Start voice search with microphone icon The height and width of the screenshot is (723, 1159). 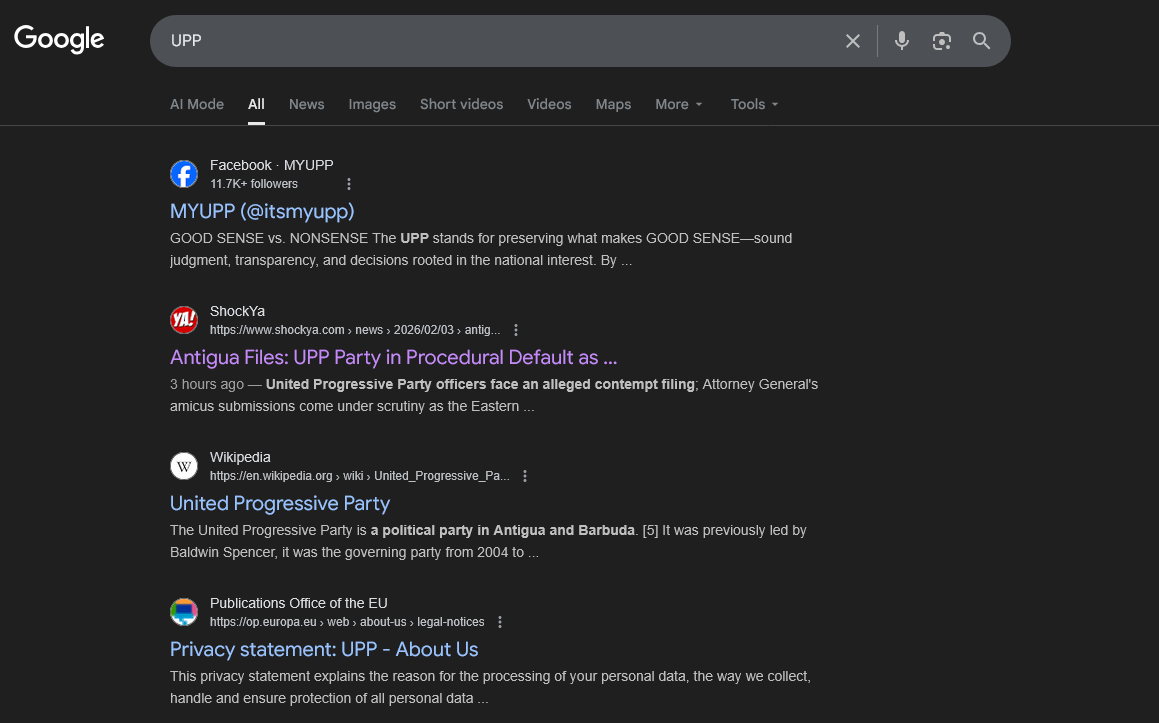(x=902, y=41)
